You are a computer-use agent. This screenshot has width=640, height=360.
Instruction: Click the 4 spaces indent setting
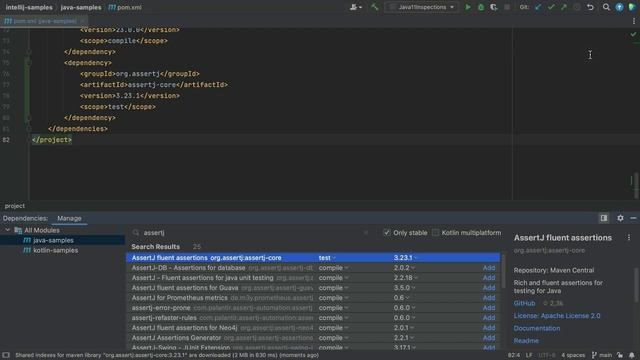pyautogui.click(x=573, y=355)
